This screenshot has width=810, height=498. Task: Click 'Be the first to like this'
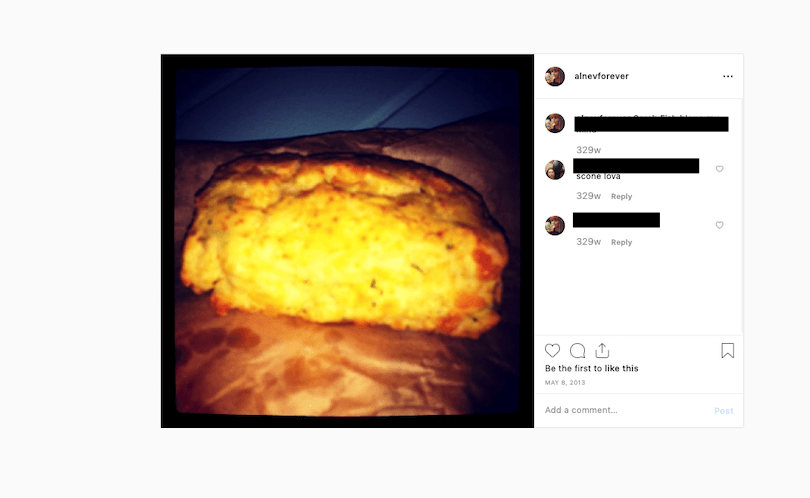click(x=591, y=368)
